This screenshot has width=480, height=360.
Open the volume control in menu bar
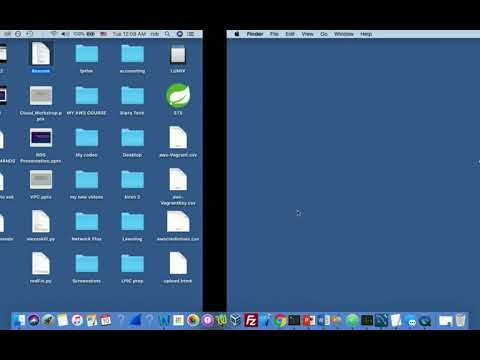(x=65, y=34)
